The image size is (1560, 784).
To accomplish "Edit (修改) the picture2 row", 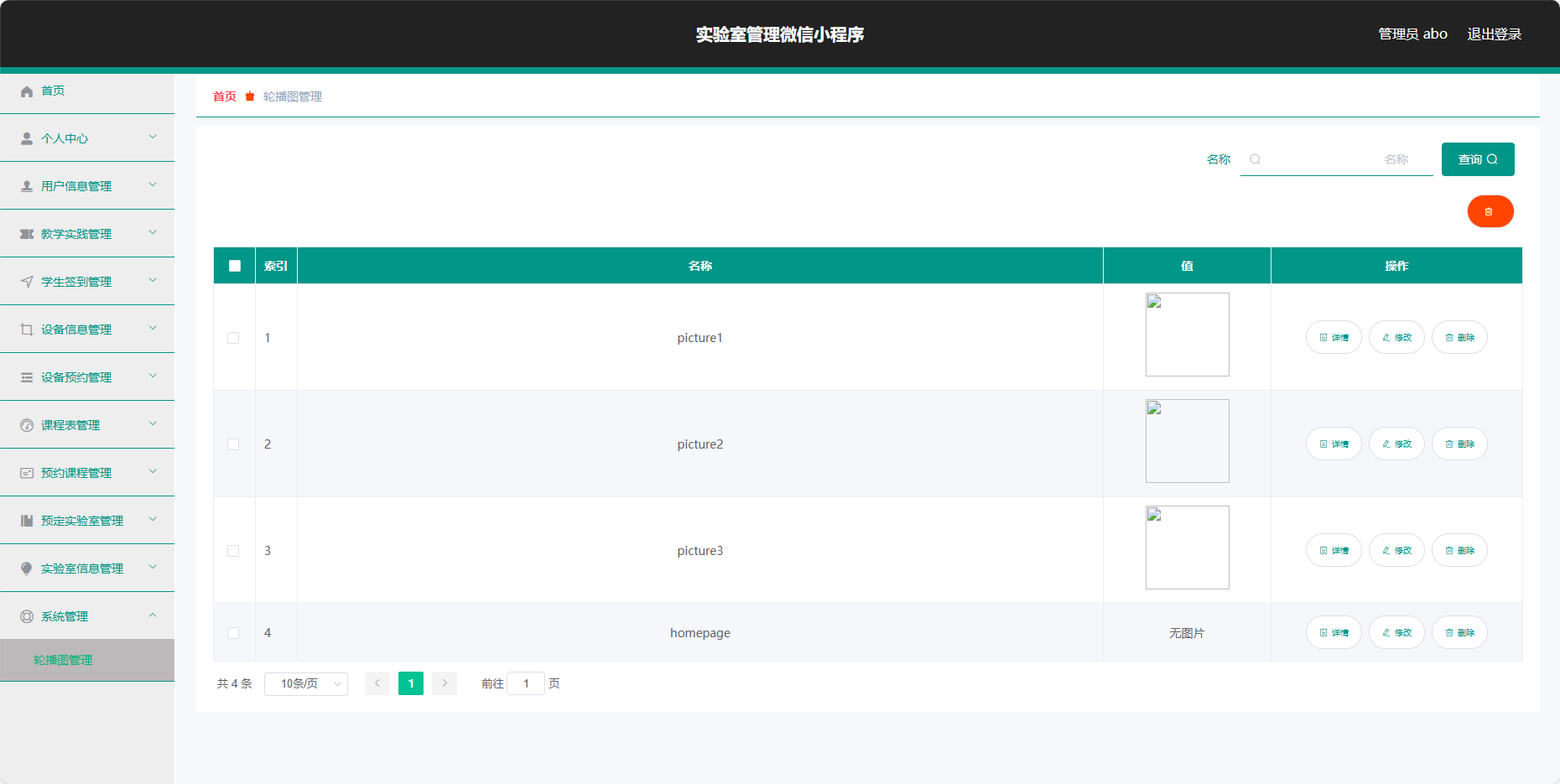I will coord(1396,444).
